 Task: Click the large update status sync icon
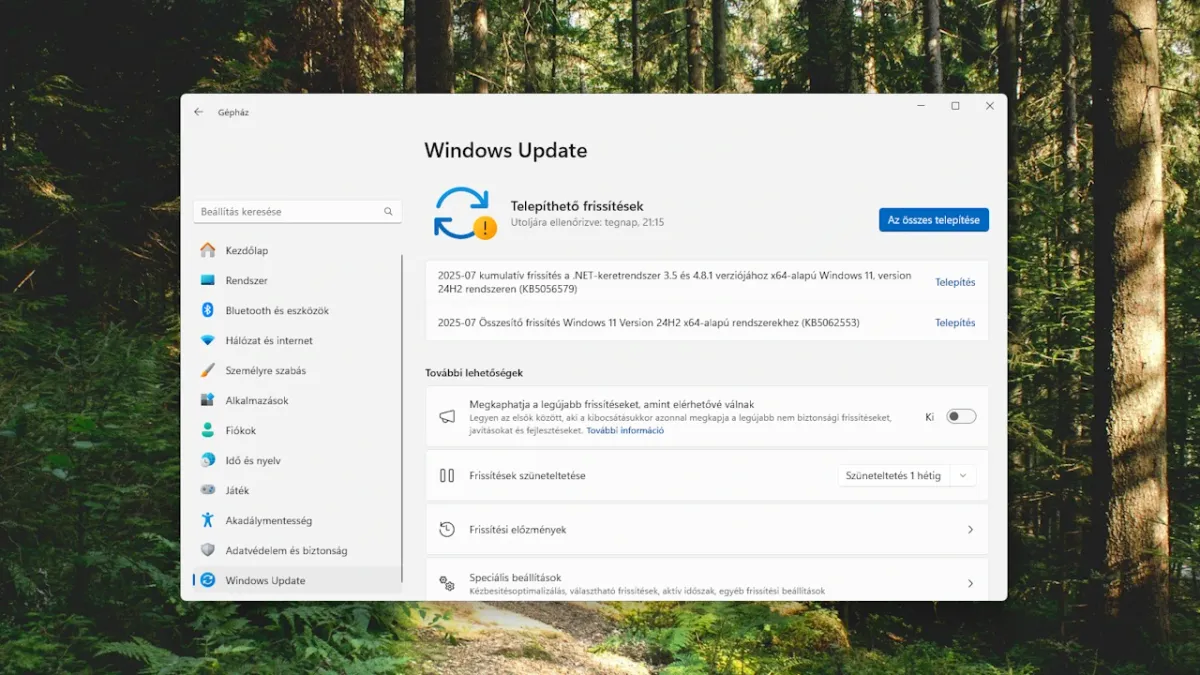[463, 213]
